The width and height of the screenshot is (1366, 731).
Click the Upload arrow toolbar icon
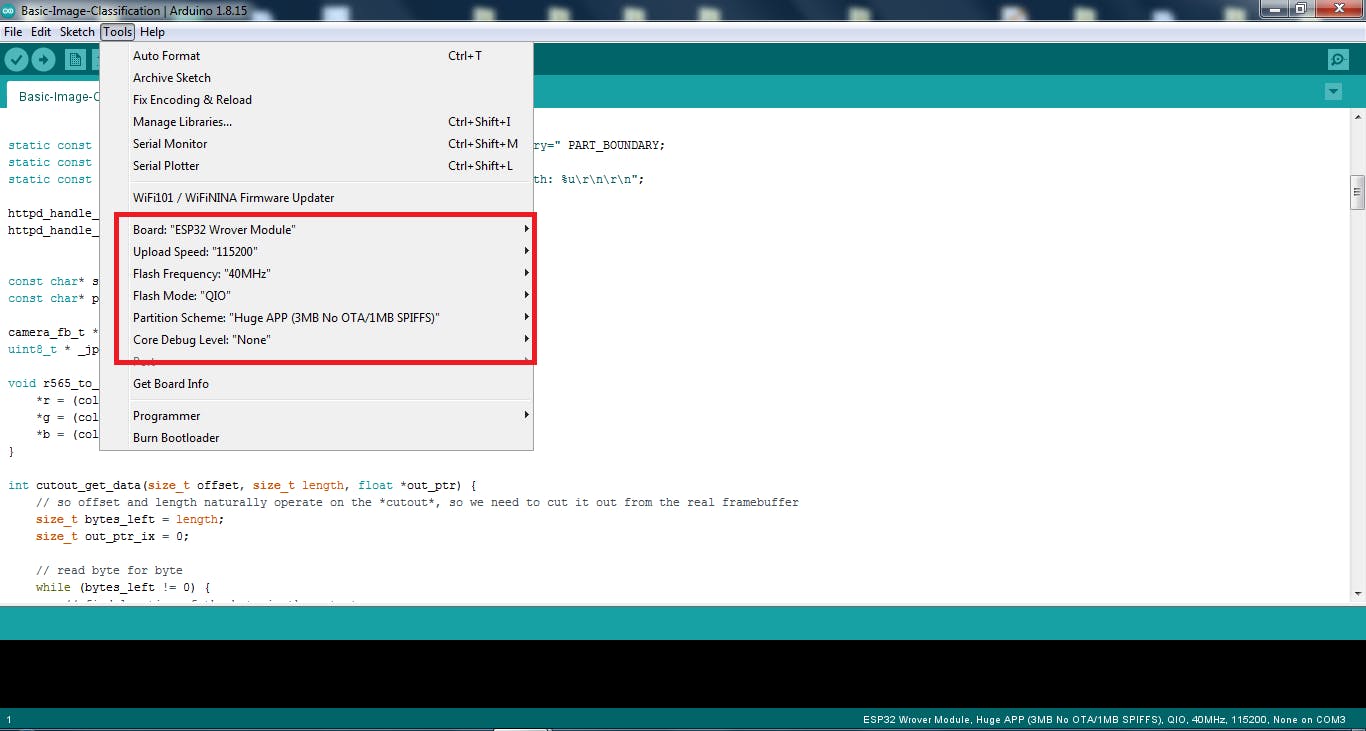point(43,60)
